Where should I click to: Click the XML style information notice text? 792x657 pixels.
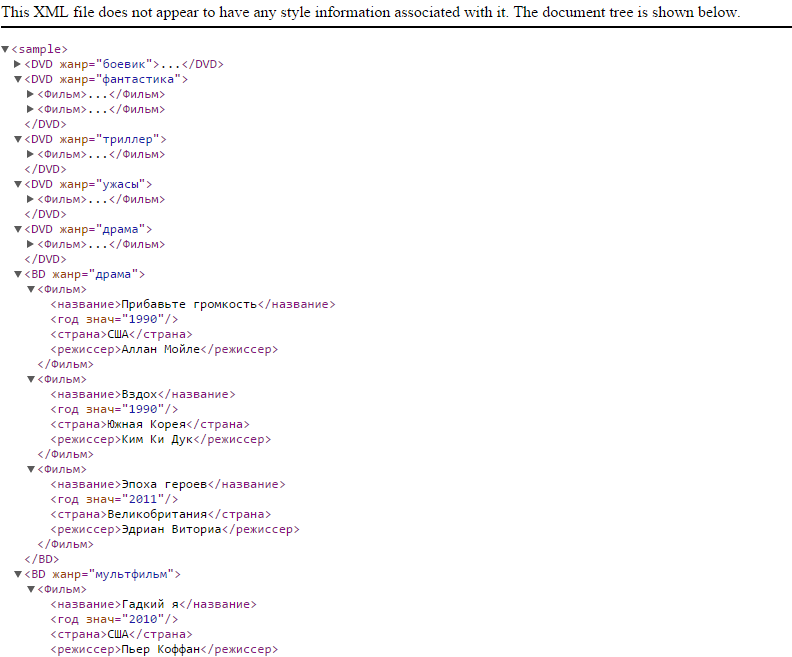tap(371, 12)
